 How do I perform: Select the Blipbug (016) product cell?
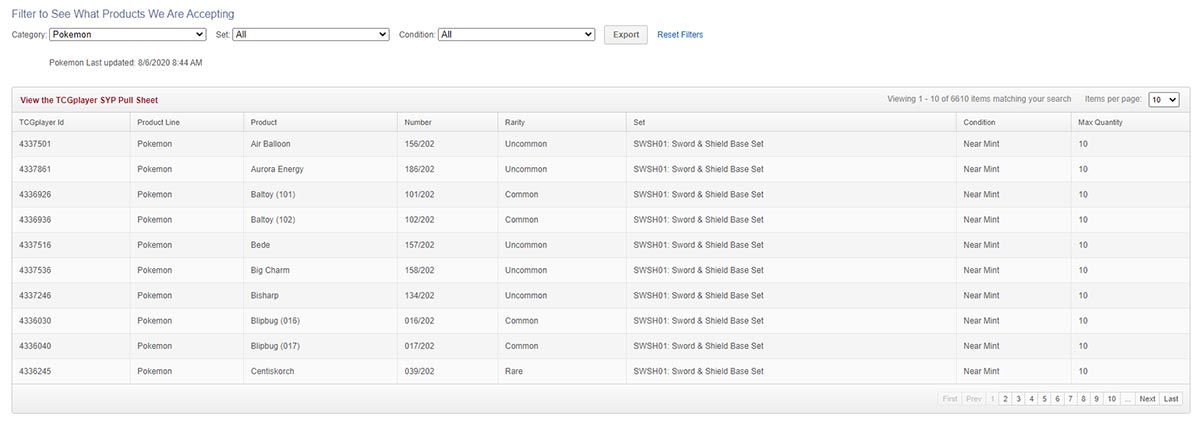(x=320, y=321)
